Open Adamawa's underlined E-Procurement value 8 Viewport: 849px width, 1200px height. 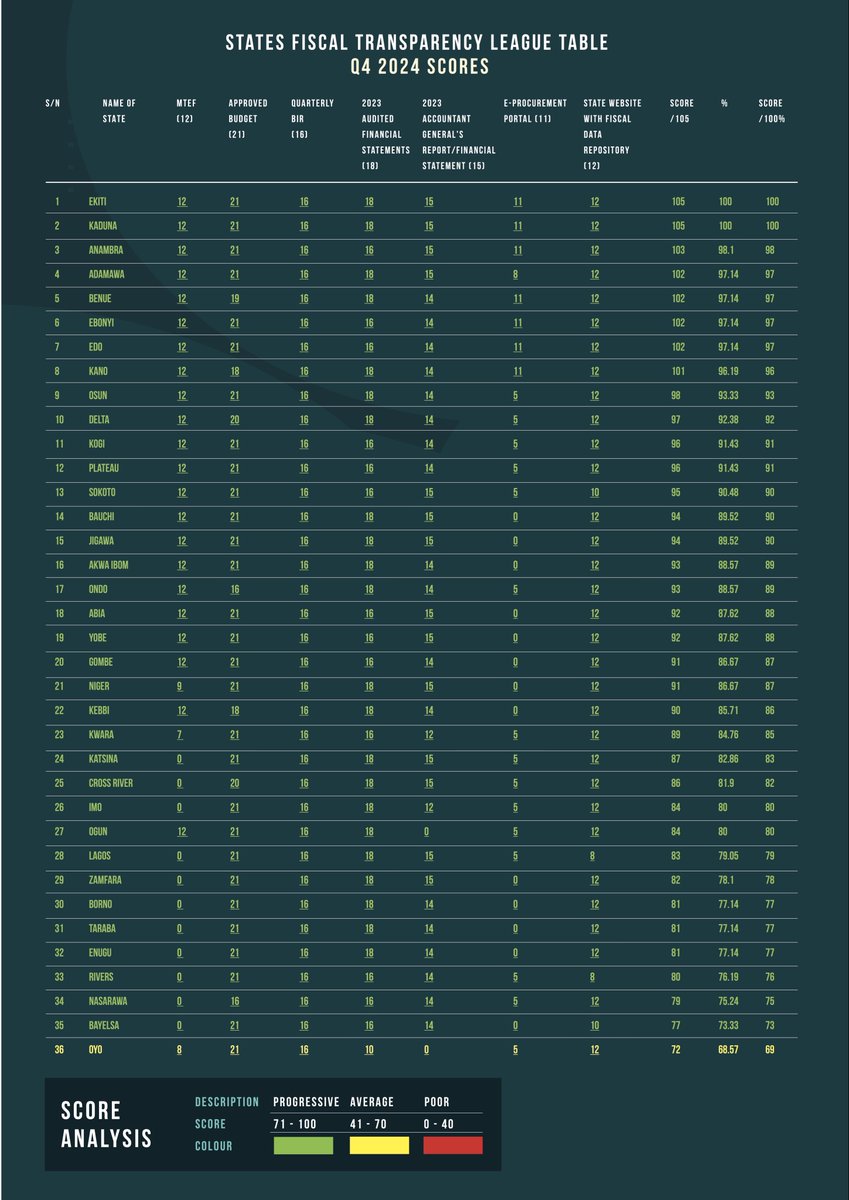tap(518, 274)
